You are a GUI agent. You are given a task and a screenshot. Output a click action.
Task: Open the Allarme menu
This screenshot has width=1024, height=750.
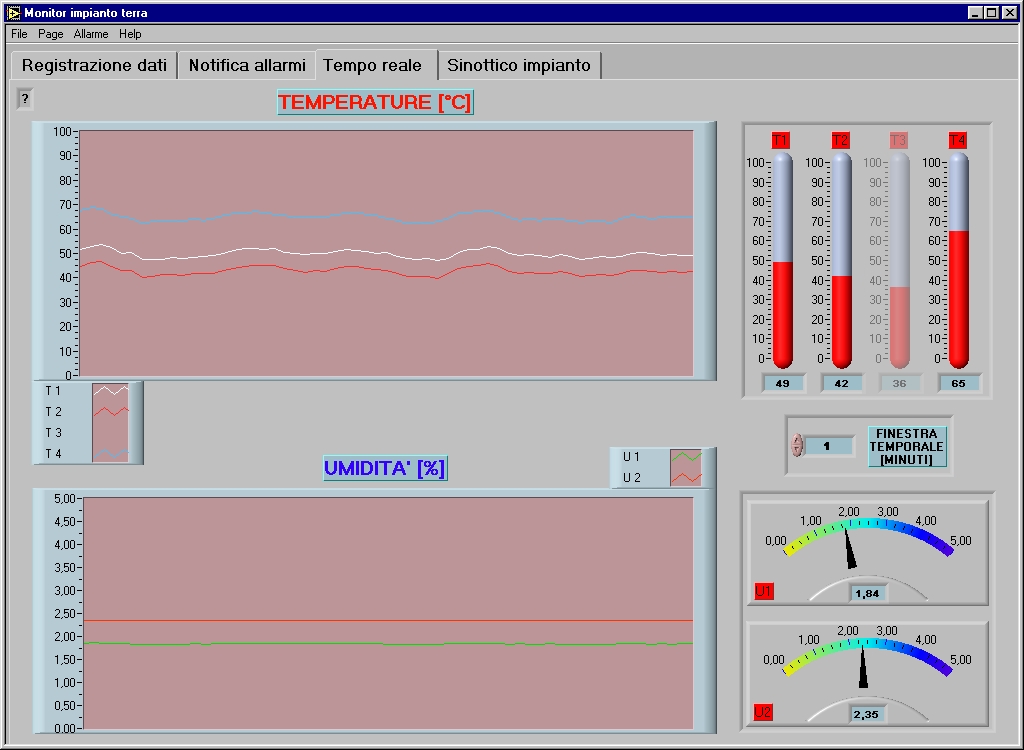[91, 34]
